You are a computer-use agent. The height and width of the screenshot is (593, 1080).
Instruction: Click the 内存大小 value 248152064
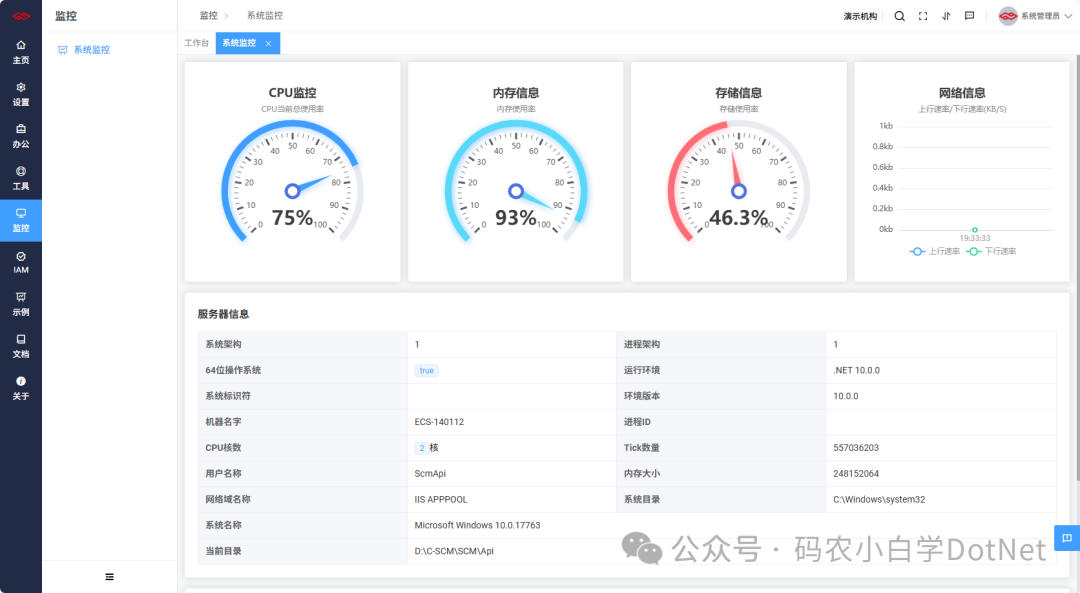coord(856,473)
